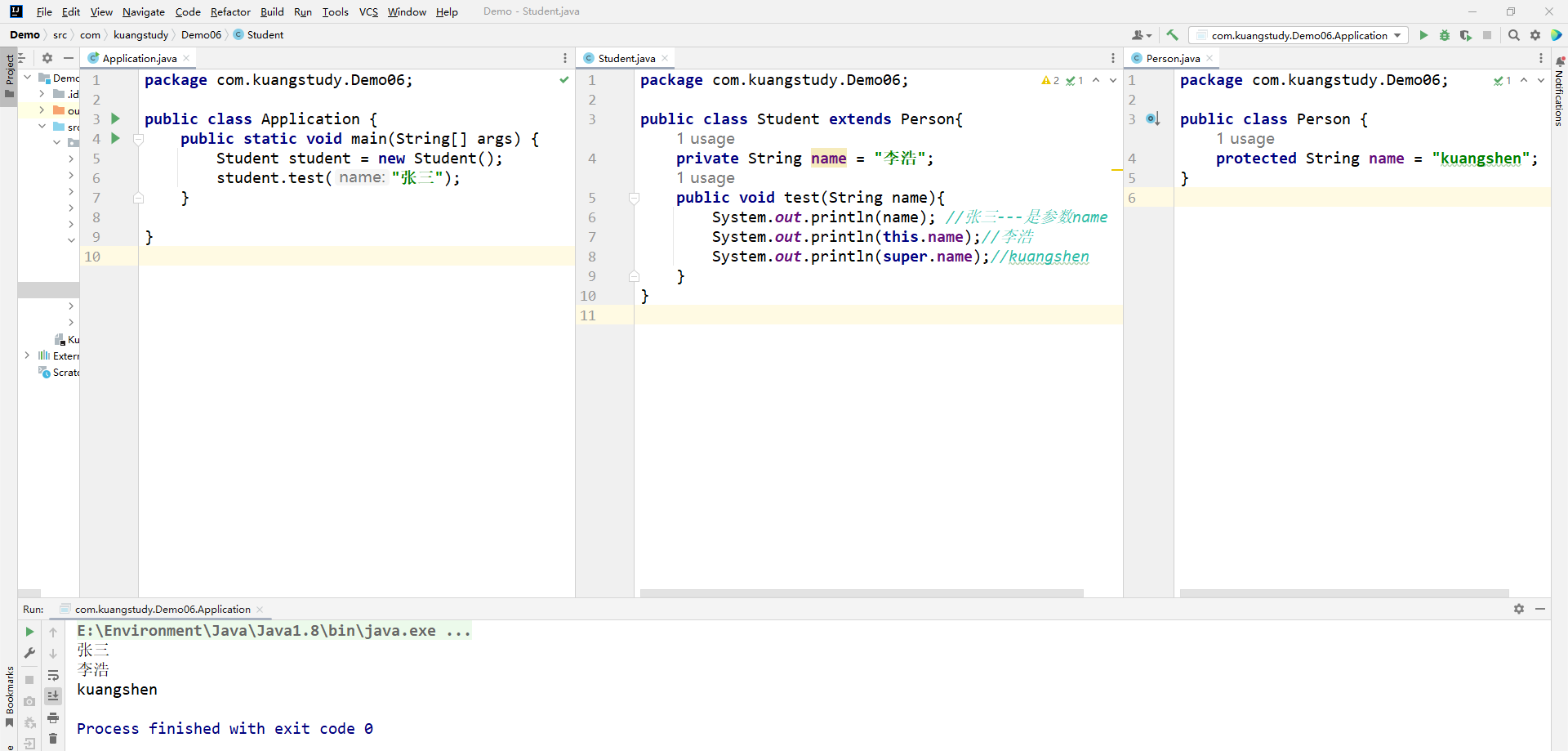Click the kuangstudy breadcrumb
This screenshot has height=751, width=1568.
pos(140,35)
